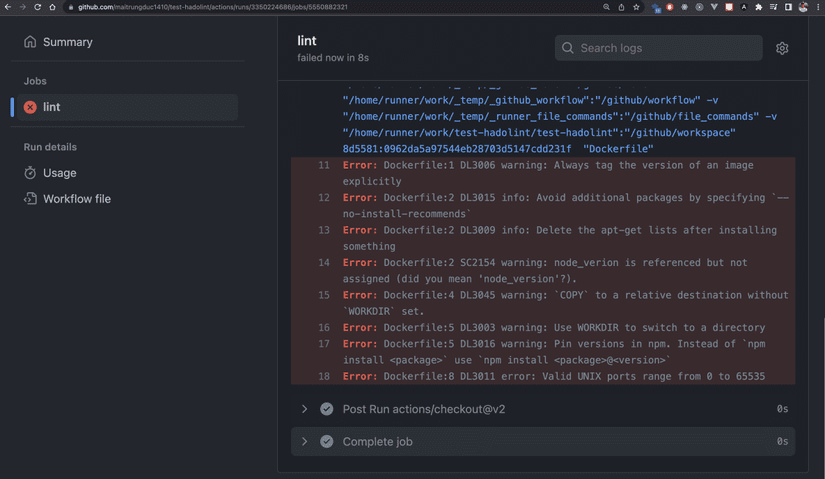
Task: Click the DL3009 apt-get lists error text
Action: 560,238
